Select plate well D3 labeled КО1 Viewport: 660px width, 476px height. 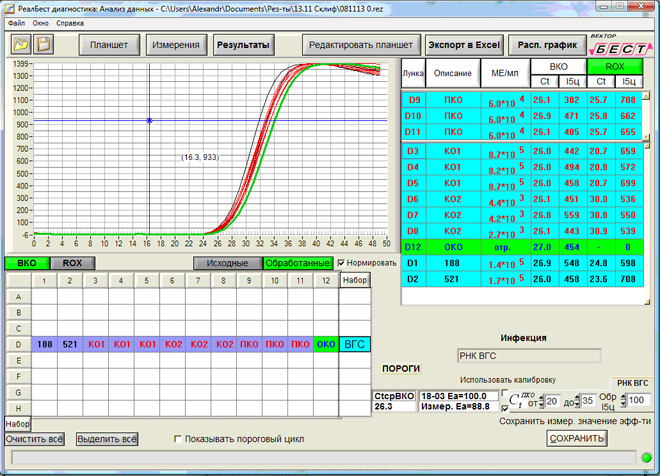96,344
